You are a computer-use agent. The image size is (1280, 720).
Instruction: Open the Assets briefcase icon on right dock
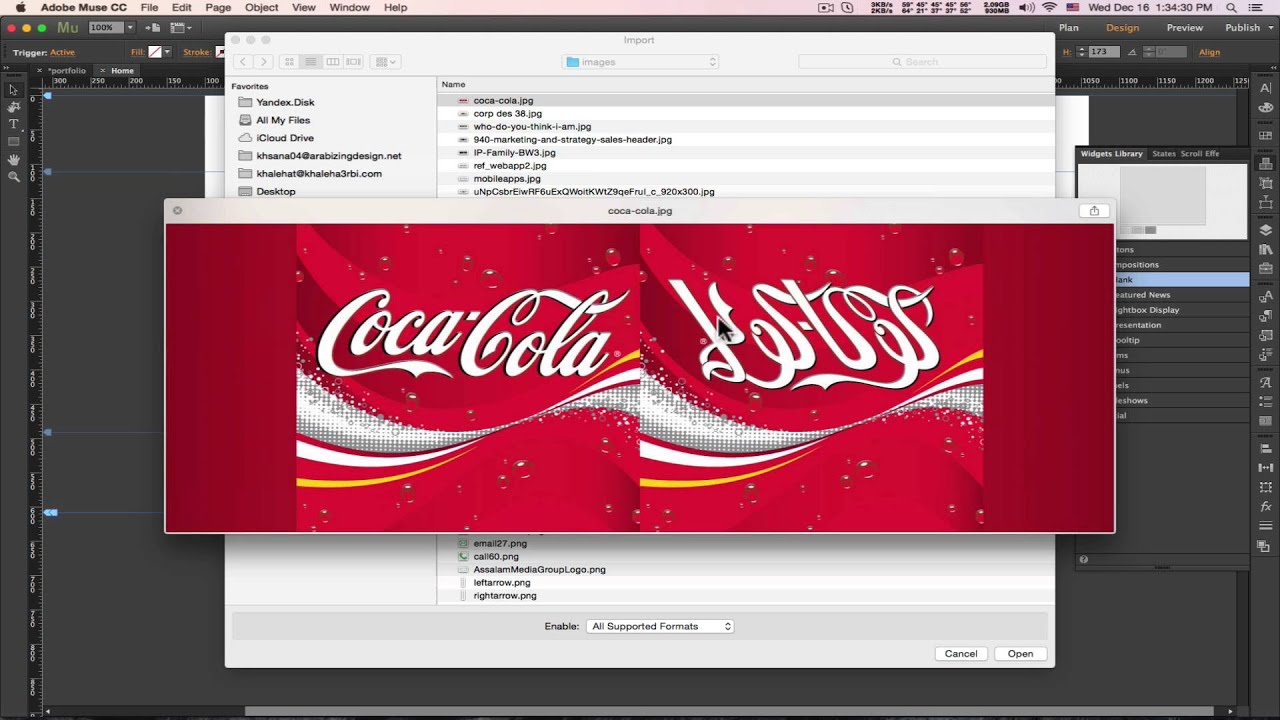pyautogui.click(x=1265, y=270)
